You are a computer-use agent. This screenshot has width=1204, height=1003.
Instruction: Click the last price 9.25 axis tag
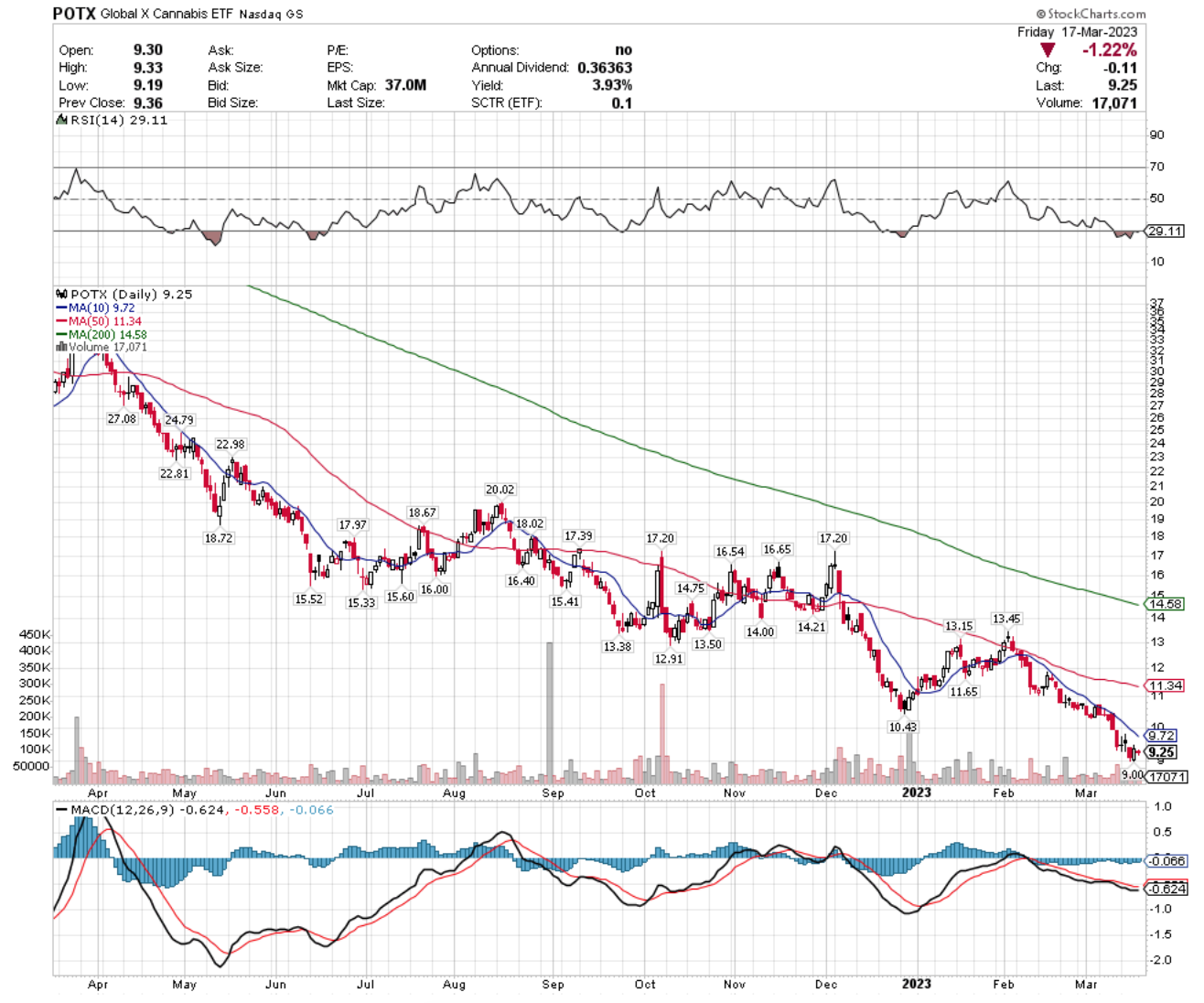1162,752
